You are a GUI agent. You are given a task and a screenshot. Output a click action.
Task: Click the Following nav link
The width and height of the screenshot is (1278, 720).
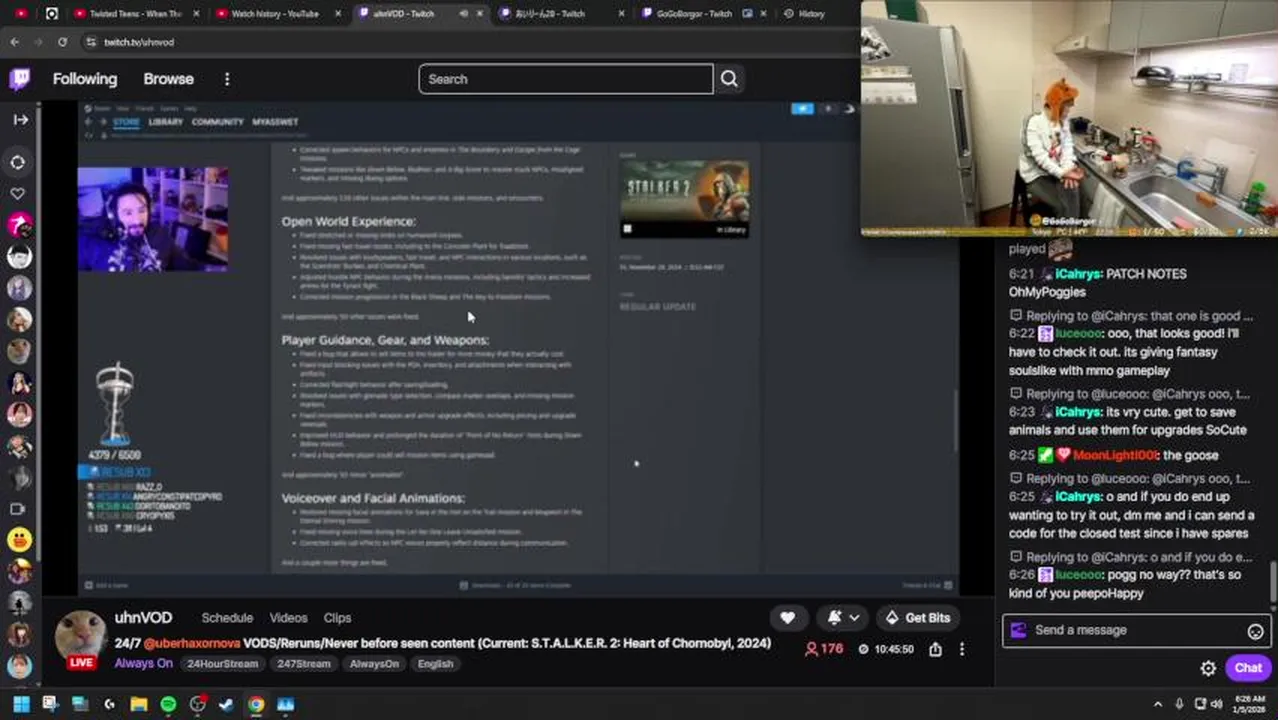[85, 79]
